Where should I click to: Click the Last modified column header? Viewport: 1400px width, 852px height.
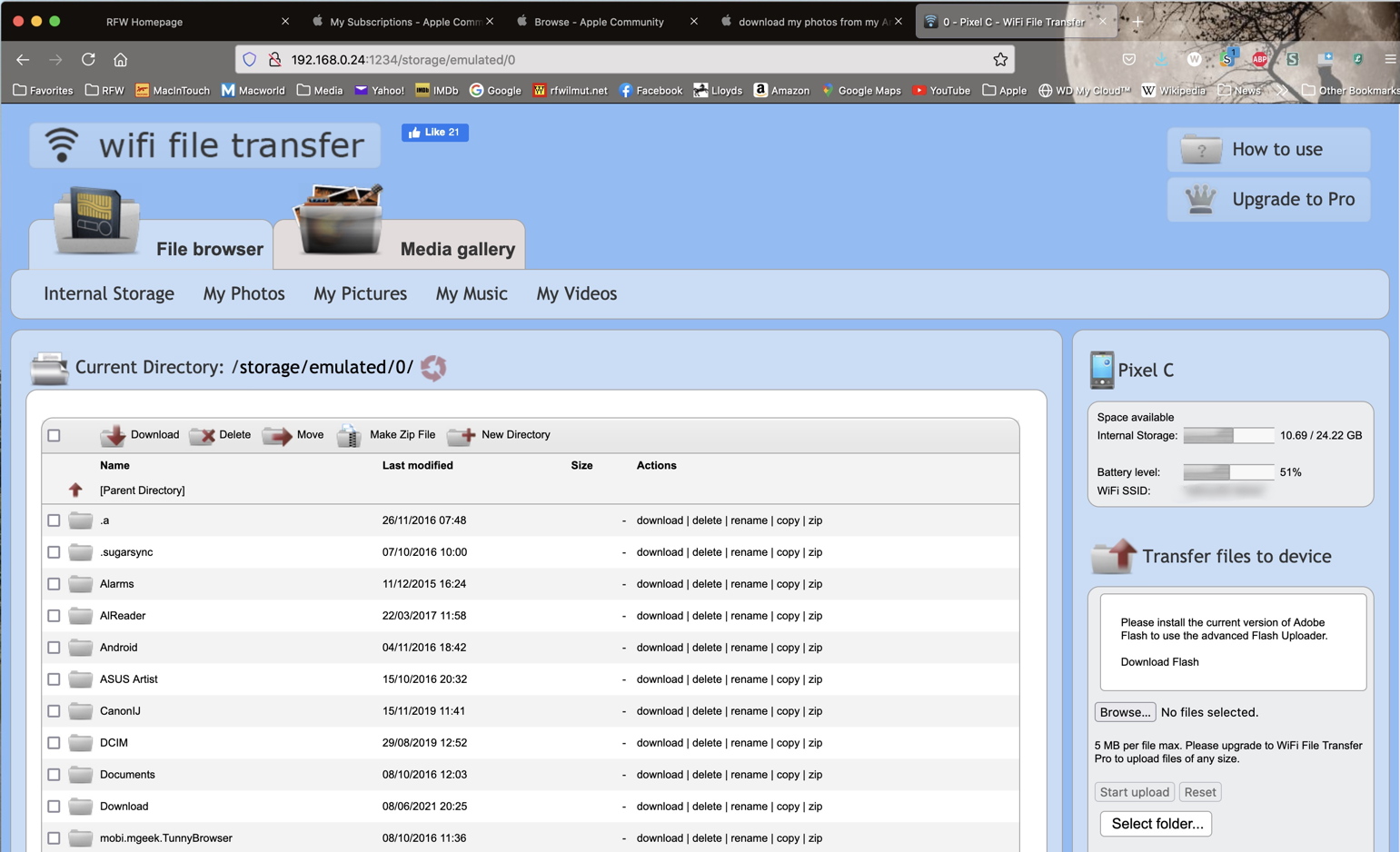(418, 466)
